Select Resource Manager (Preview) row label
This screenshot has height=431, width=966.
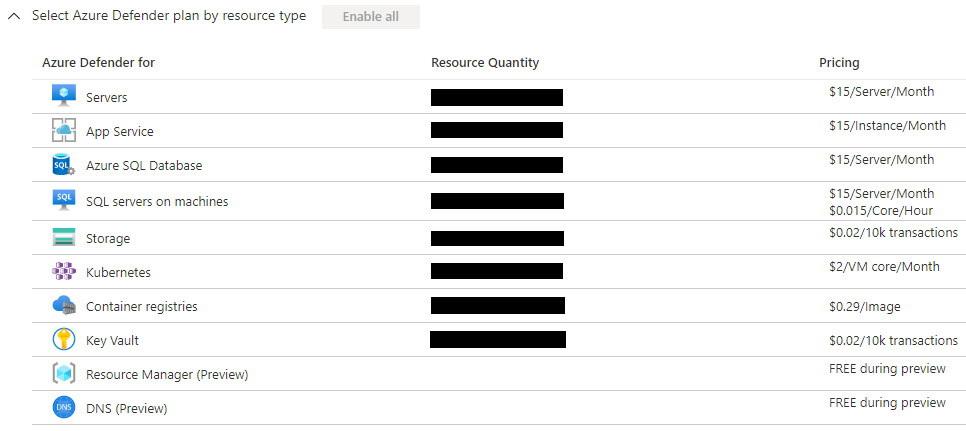(x=167, y=374)
